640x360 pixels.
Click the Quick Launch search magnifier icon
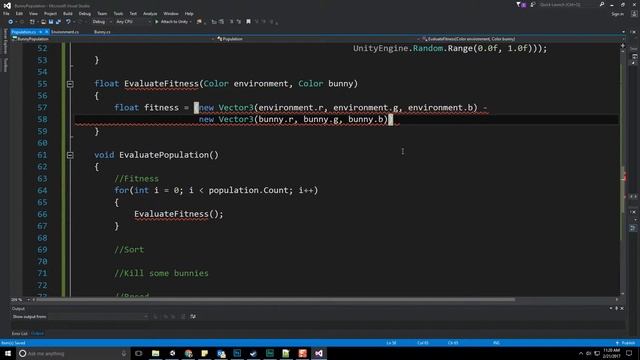coord(602,4)
